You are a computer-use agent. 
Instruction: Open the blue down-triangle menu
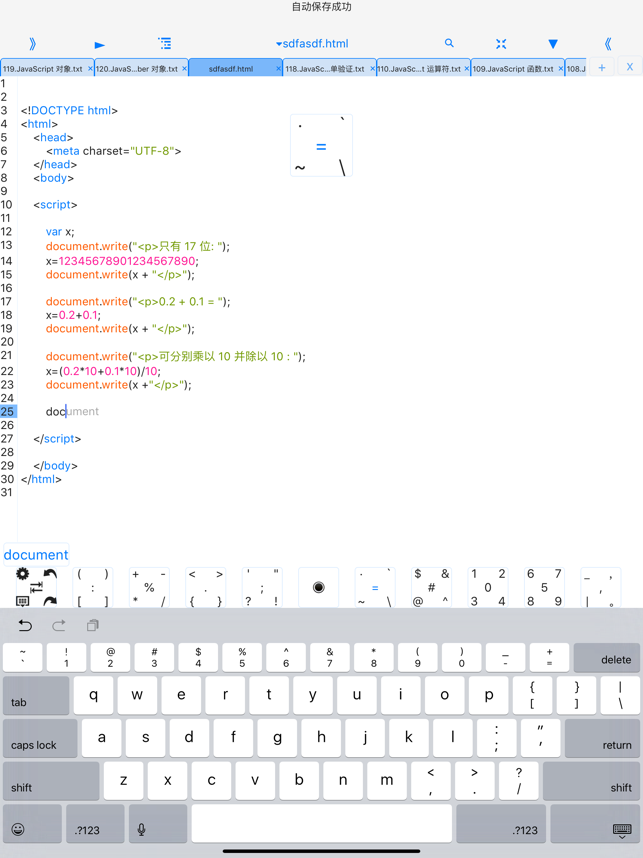pyautogui.click(x=553, y=44)
